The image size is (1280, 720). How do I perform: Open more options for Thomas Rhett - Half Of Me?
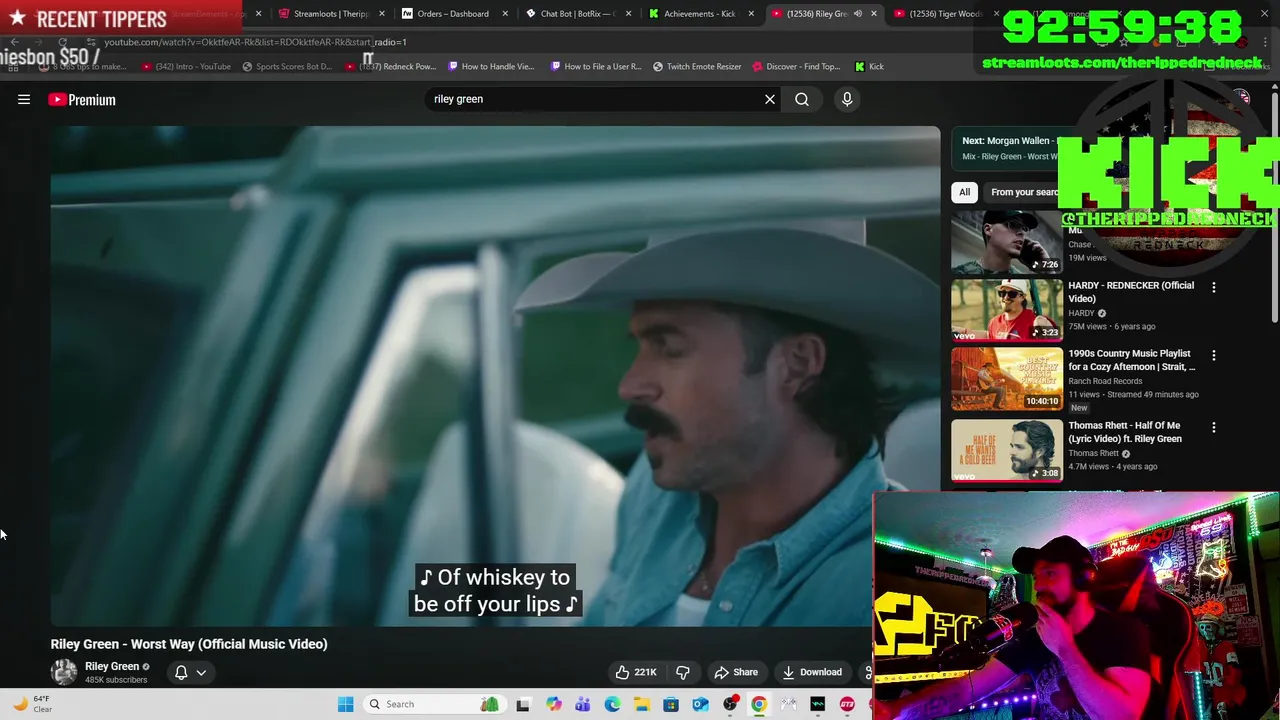click(1214, 428)
